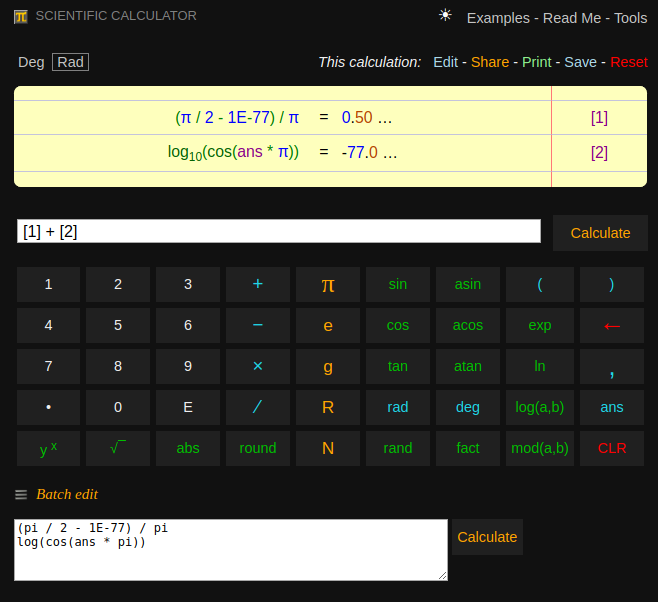
Task: Tap the fact function key
Action: 467,448
